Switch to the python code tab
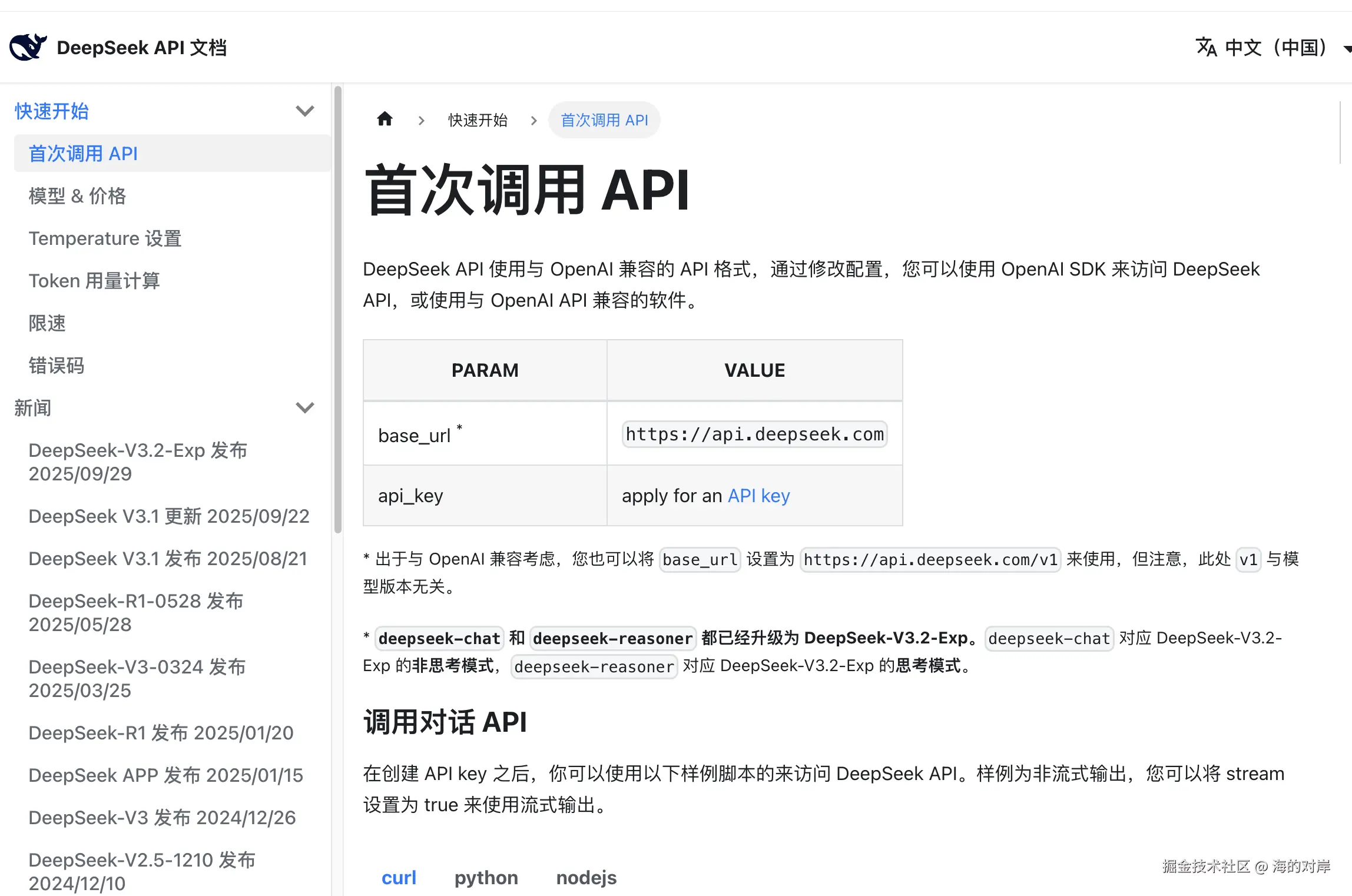The image size is (1352, 896). [x=486, y=877]
